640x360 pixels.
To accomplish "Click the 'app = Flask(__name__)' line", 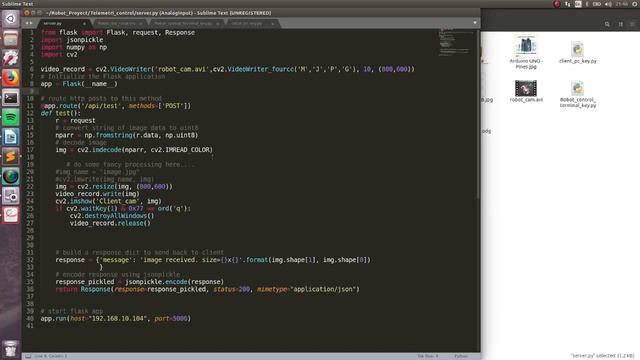I will (x=79, y=84).
